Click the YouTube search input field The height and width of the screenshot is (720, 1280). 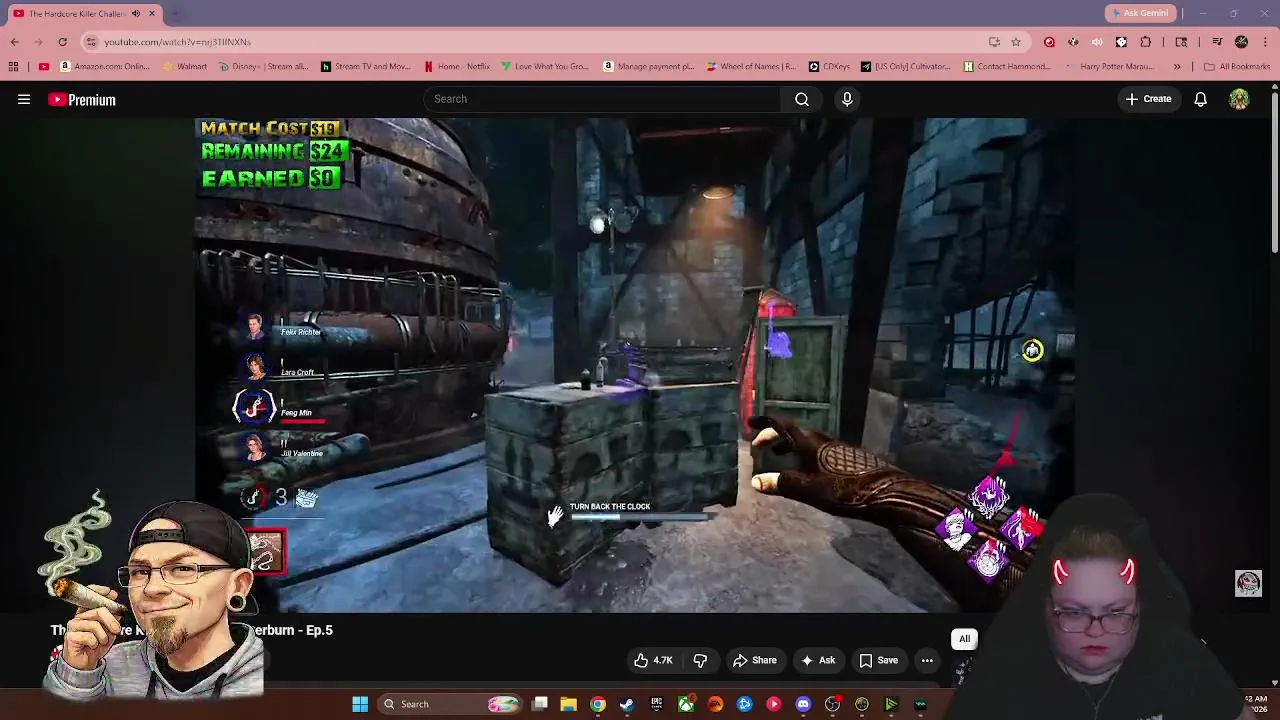603,99
